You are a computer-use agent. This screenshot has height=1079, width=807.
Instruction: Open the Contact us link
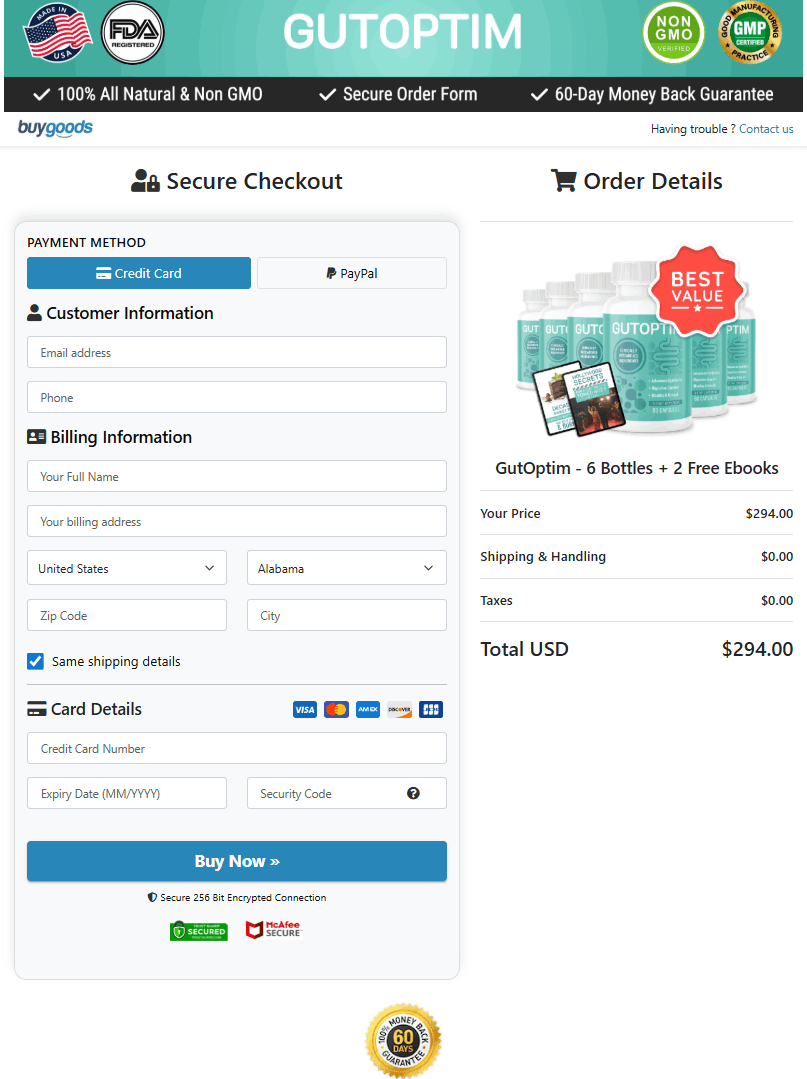(x=766, y=129)
